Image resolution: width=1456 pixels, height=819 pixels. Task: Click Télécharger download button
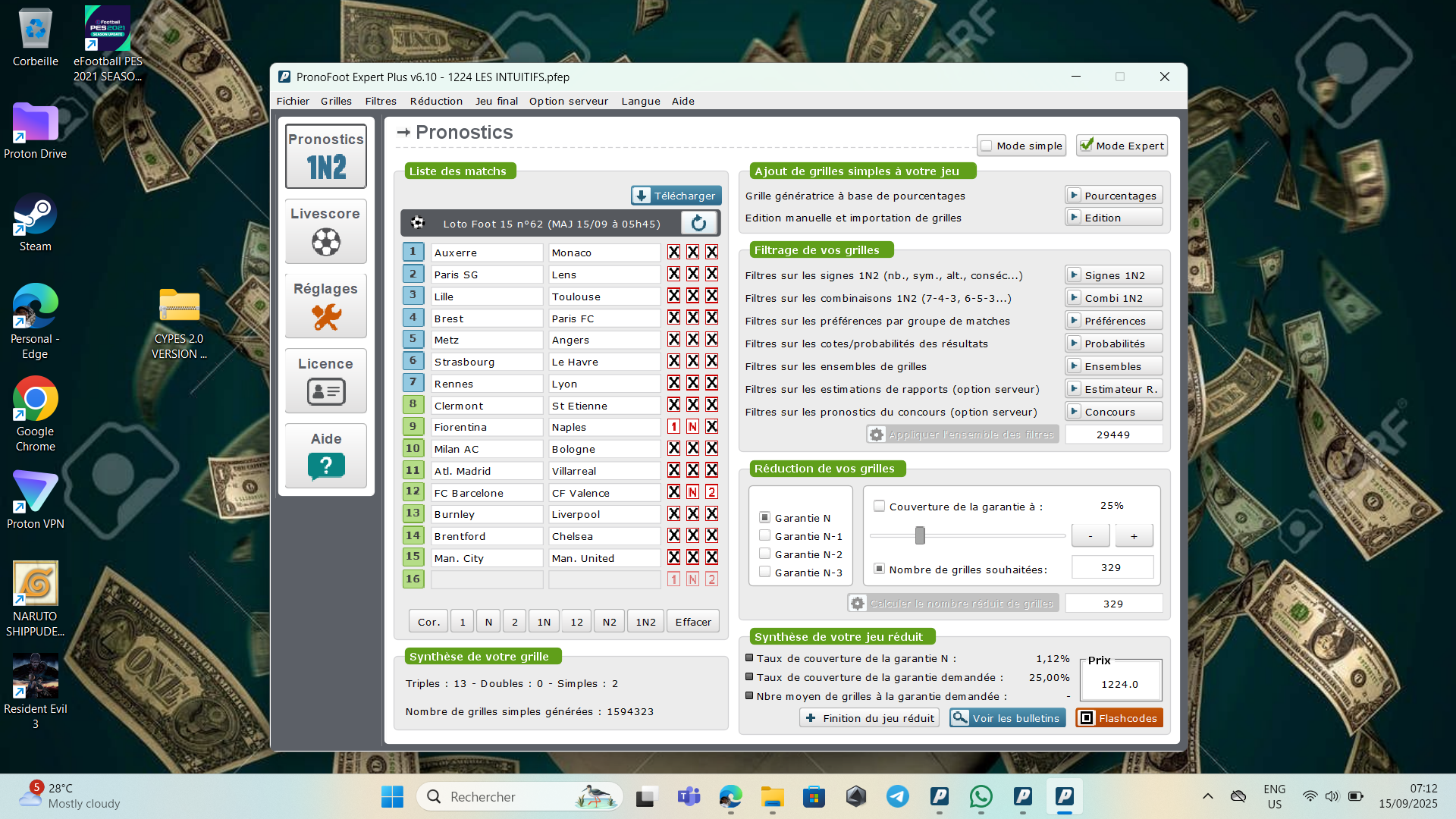676,196
